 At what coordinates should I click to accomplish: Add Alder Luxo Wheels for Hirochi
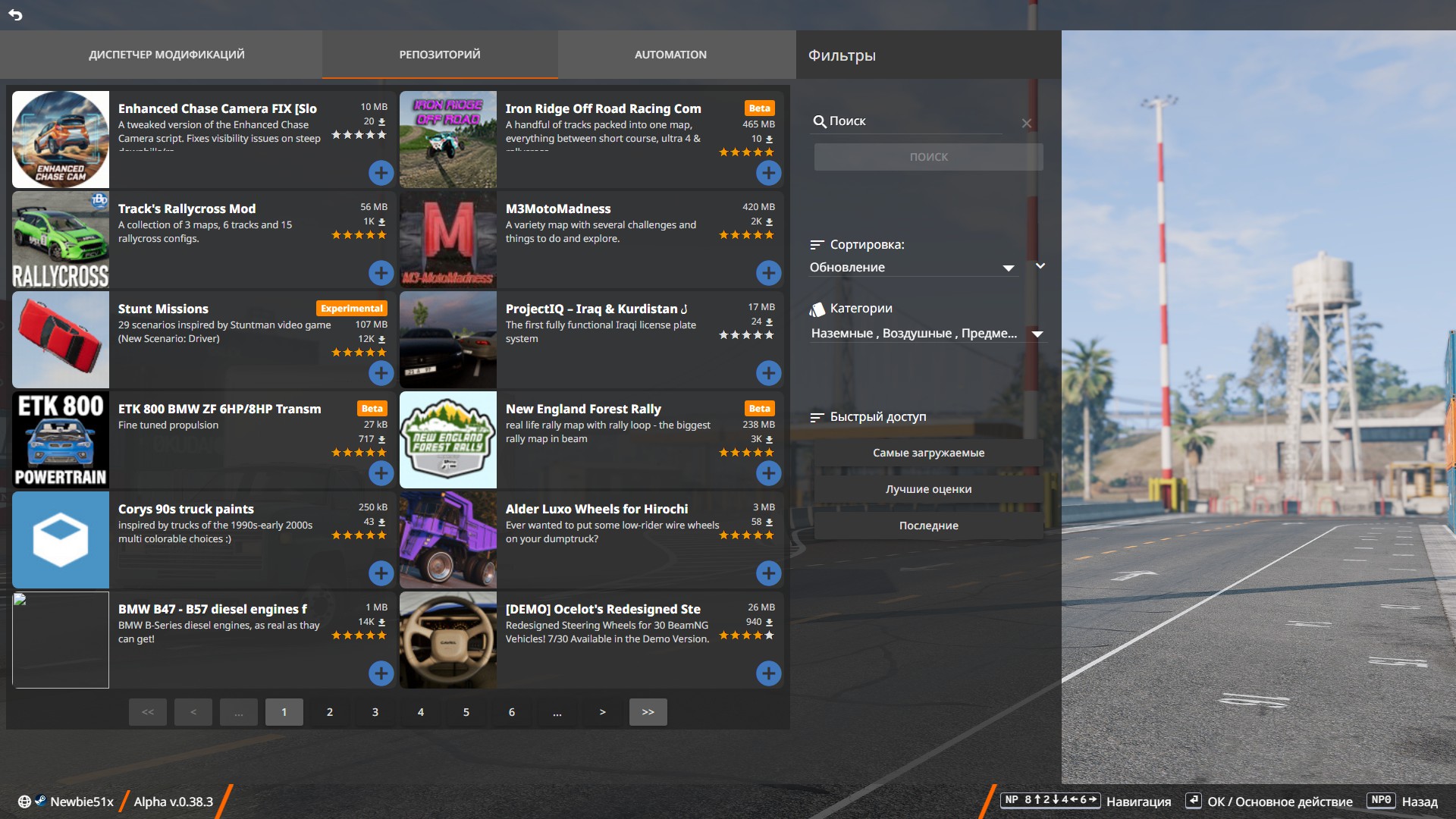tap(768, 573)
